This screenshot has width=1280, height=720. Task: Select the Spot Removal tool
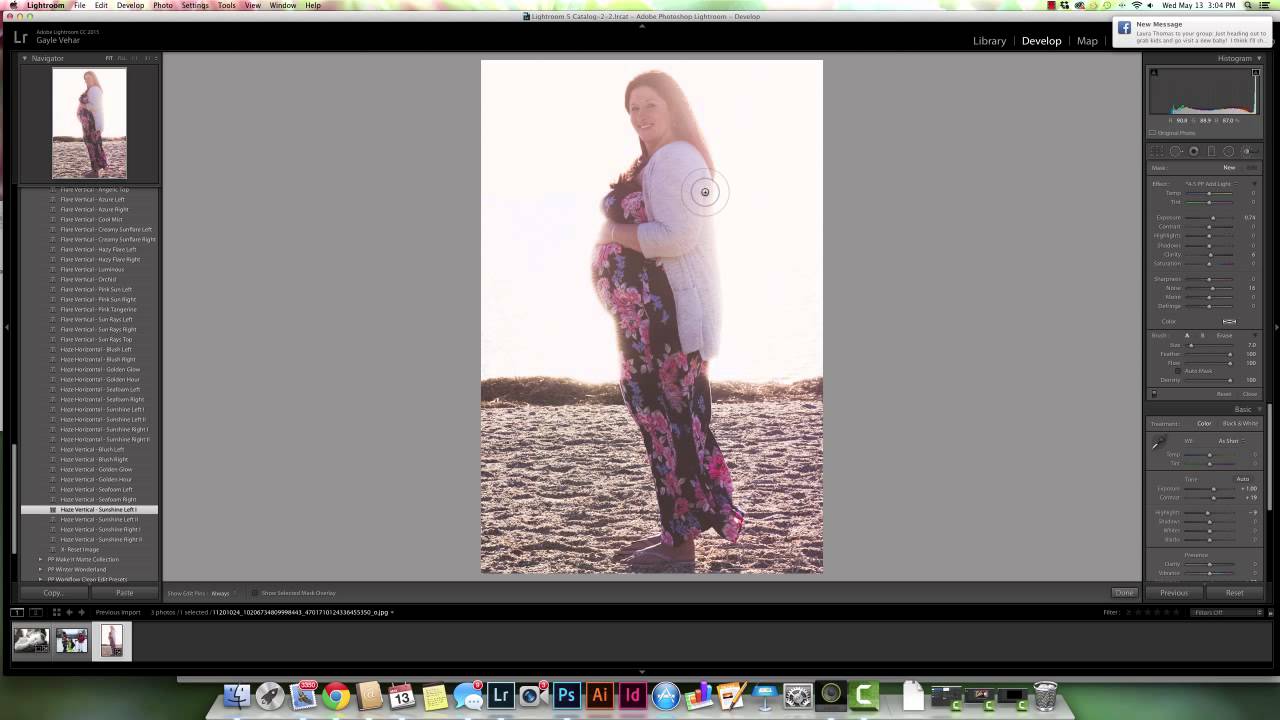1176,151
